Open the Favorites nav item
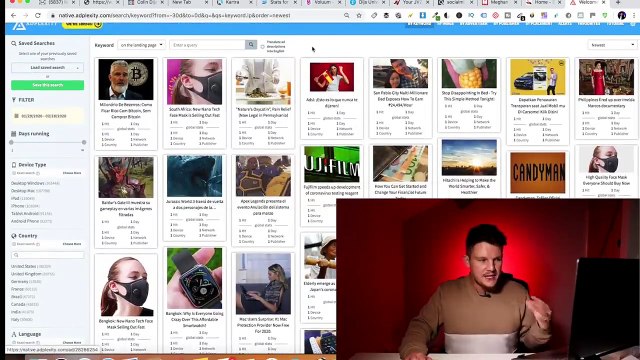 coord(589,24)
